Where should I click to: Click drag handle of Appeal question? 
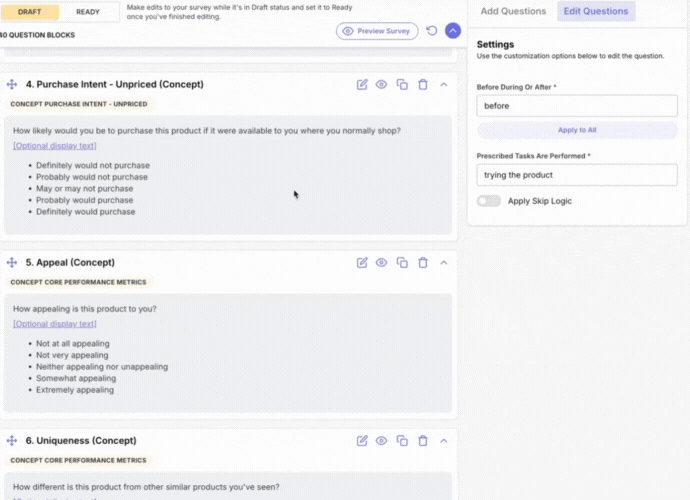12,263
